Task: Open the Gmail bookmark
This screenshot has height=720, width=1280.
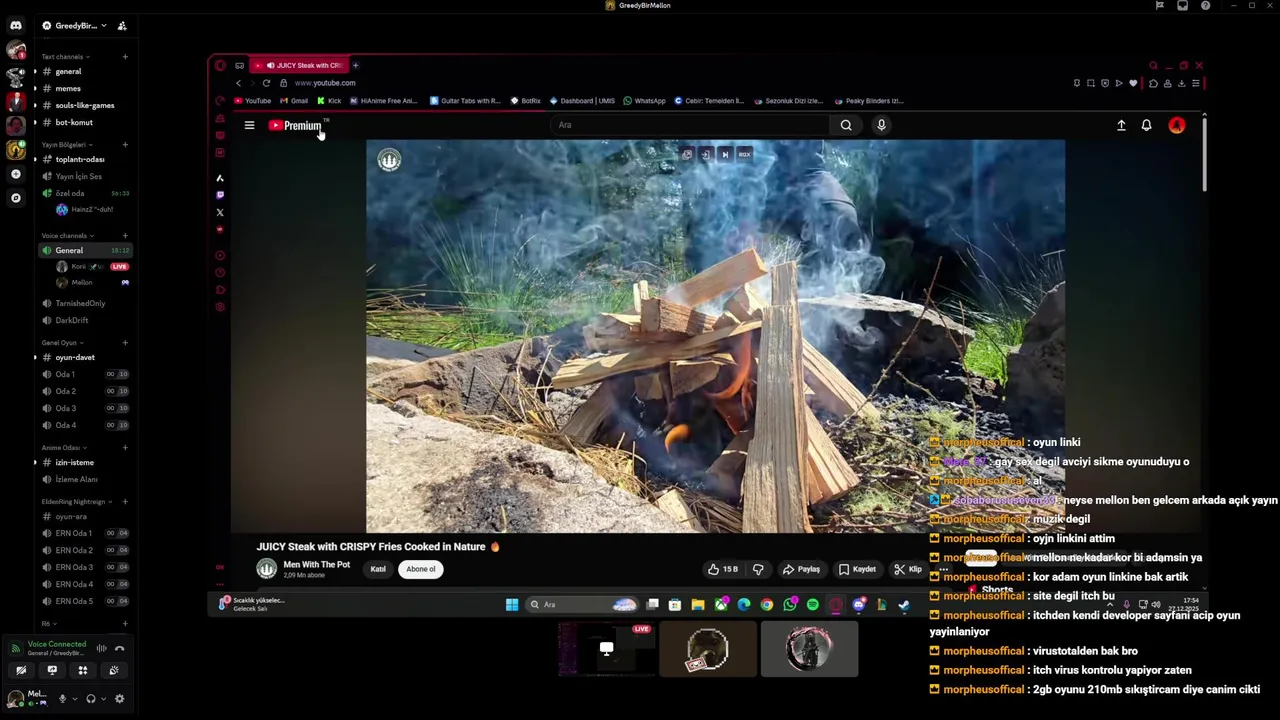Action: (x=294, y=100)
